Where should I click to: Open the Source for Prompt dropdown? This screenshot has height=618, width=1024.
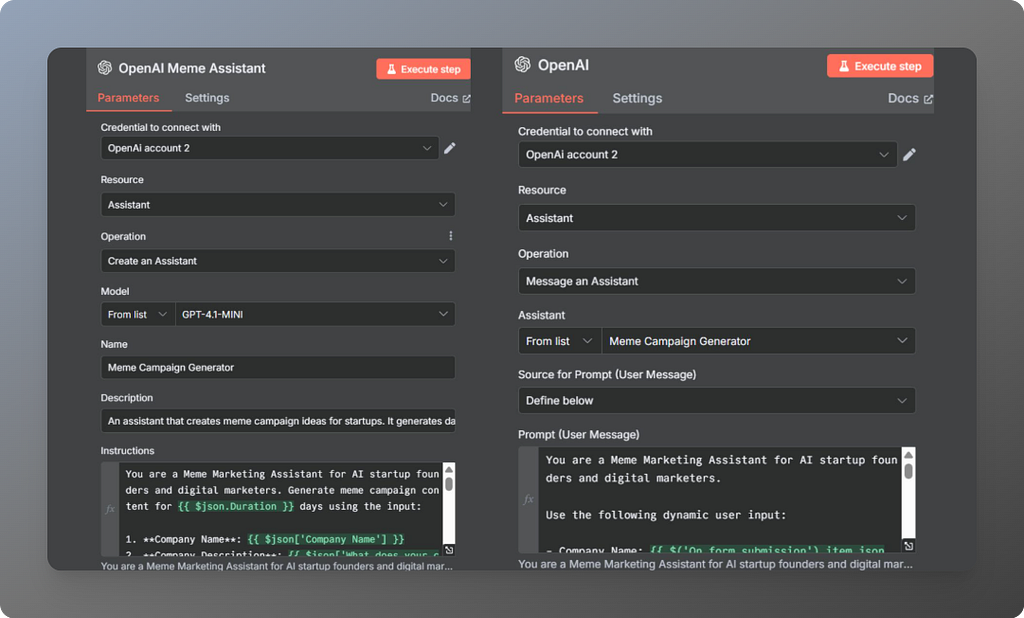[x=716, y=400]
